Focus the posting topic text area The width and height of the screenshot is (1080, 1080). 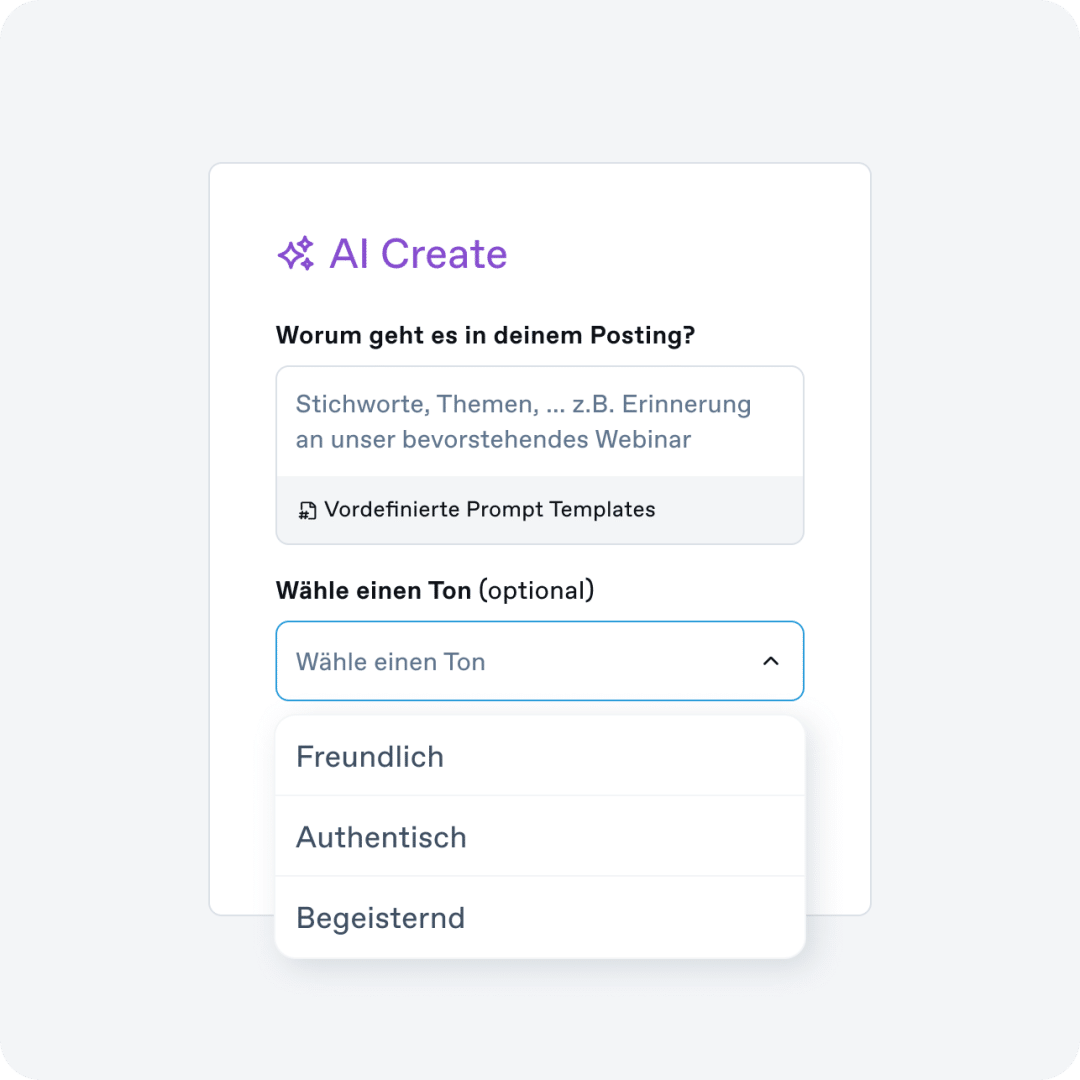tap(540, 422)
